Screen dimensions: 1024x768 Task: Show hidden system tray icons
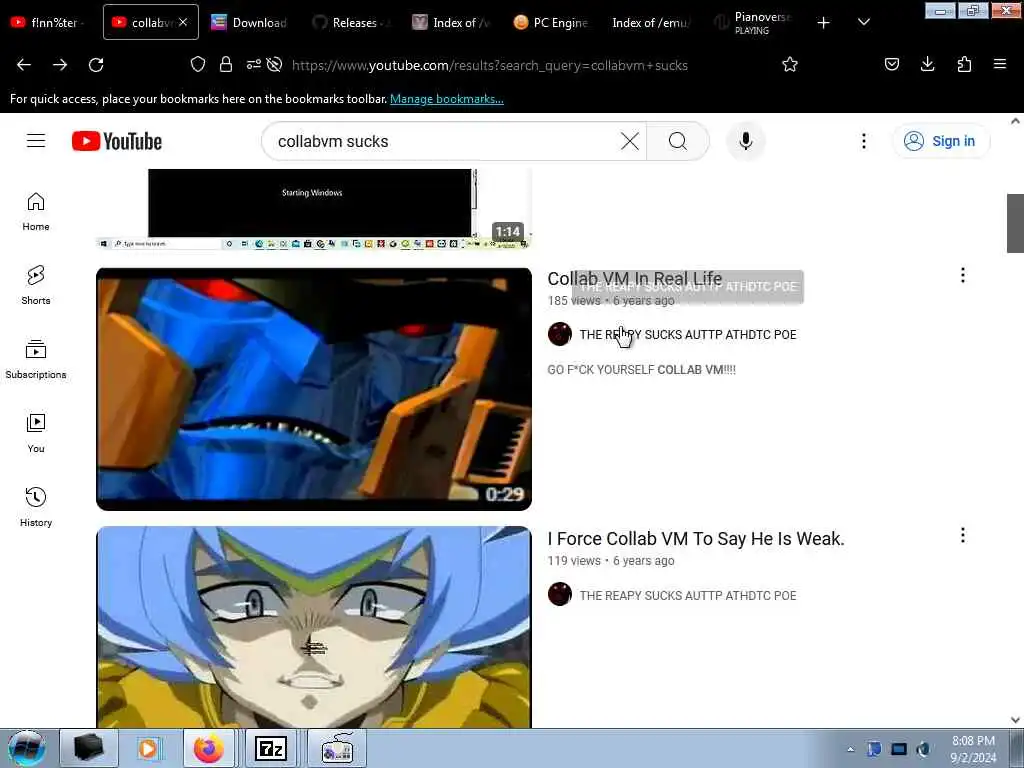[850, 750]
